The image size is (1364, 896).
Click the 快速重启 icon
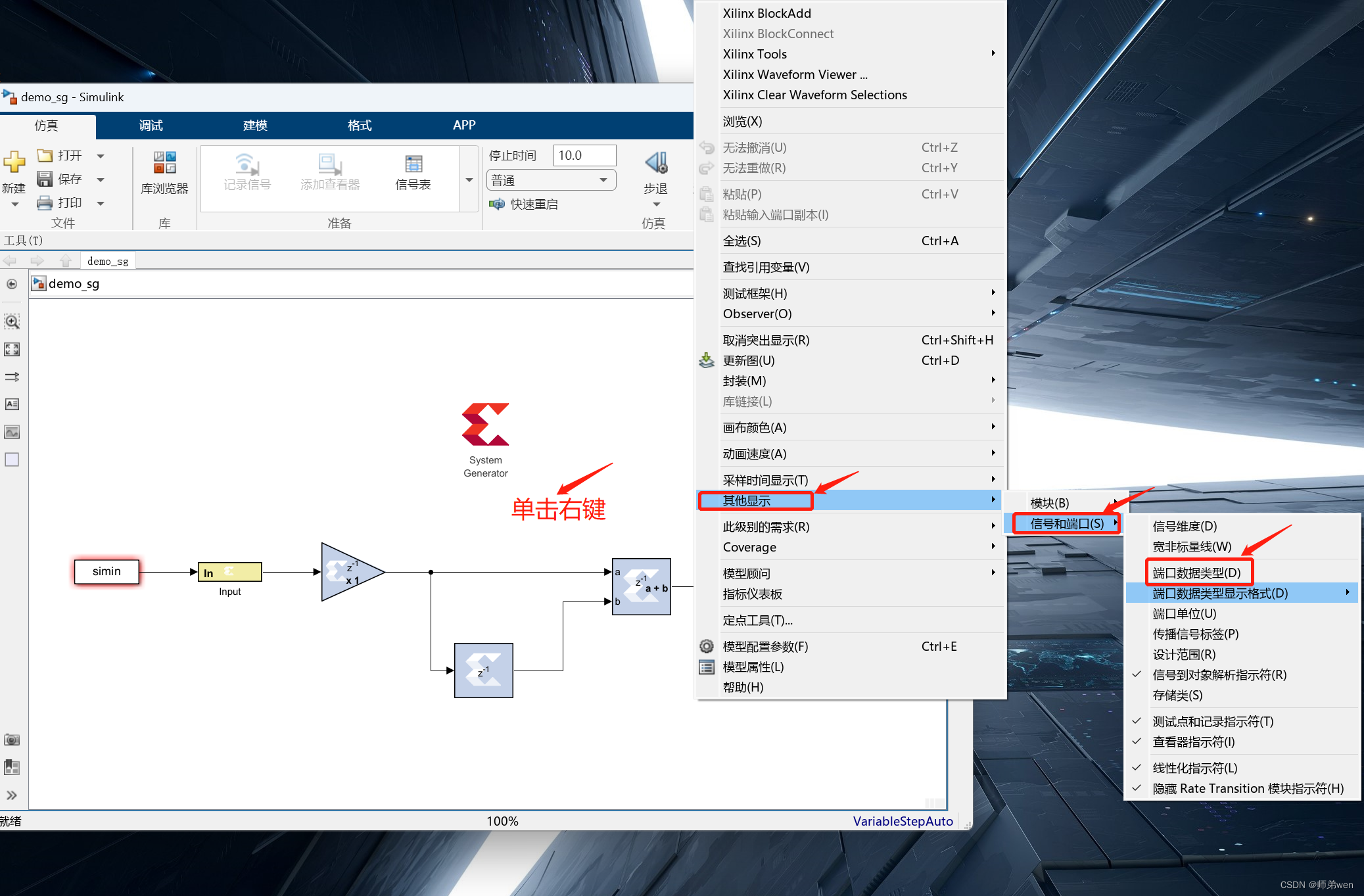pos(498,204)
